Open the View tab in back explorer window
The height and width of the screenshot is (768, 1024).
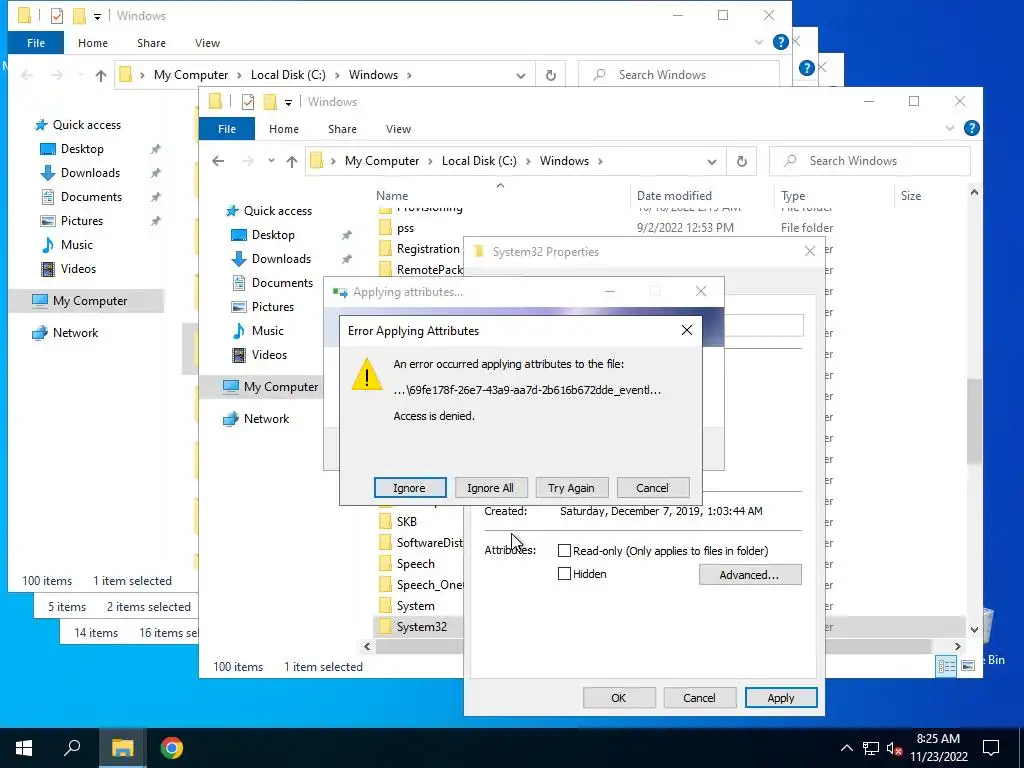point(207,42)
